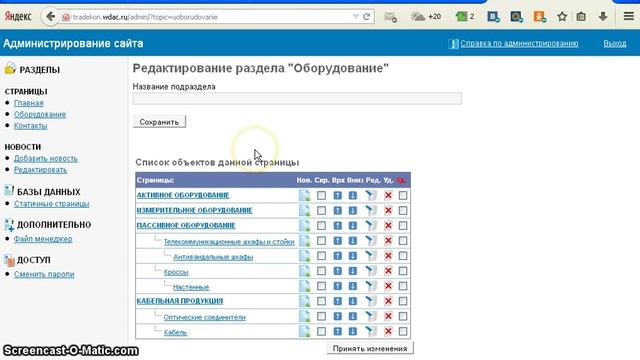
Task: Click the browser address bar URL
Action: (208, 17)
